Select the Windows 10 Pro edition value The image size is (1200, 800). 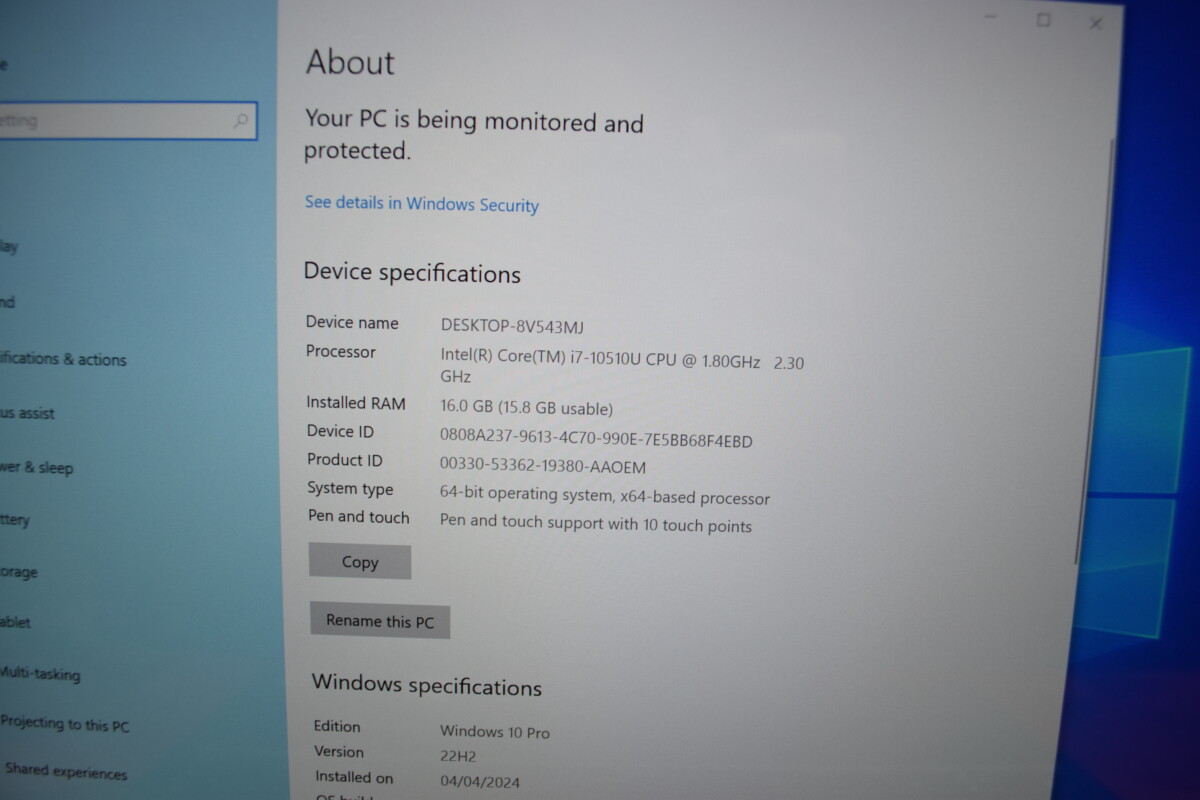click(495, 733)
